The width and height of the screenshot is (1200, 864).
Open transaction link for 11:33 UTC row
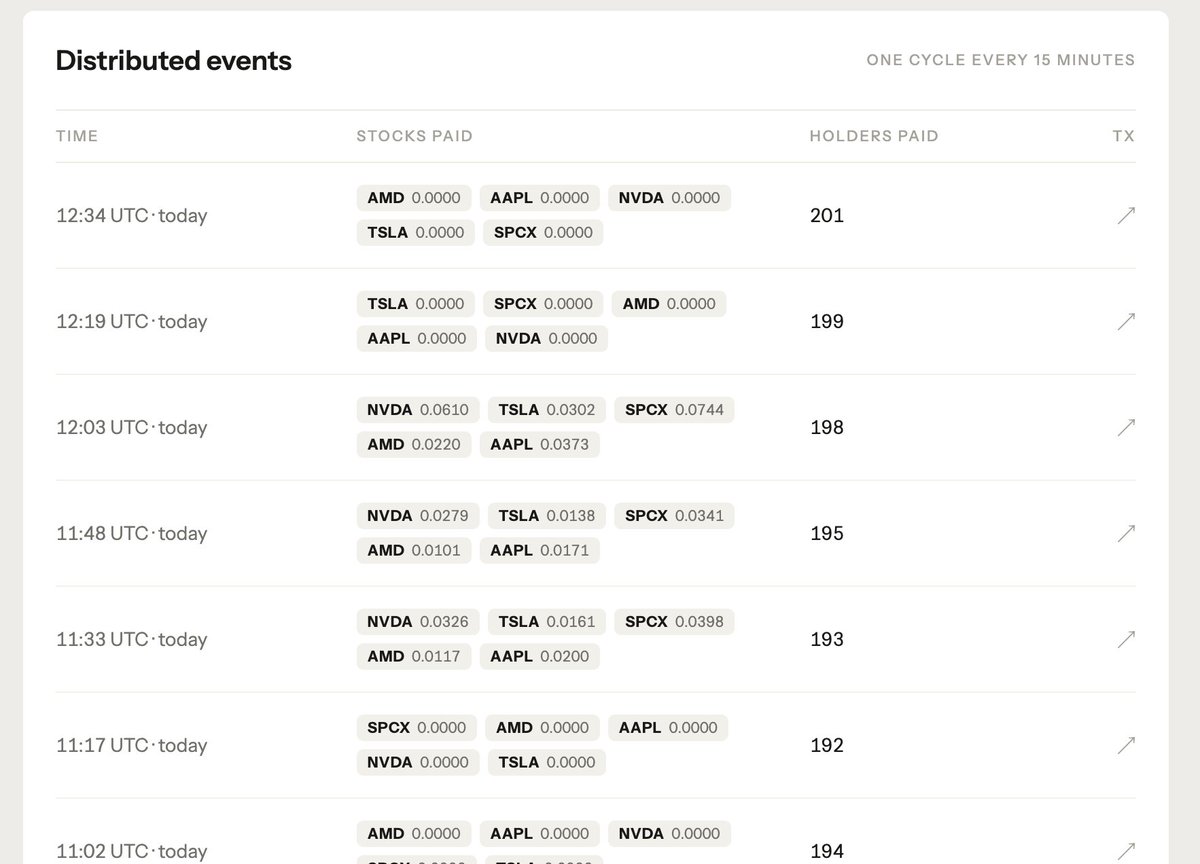1126,639
